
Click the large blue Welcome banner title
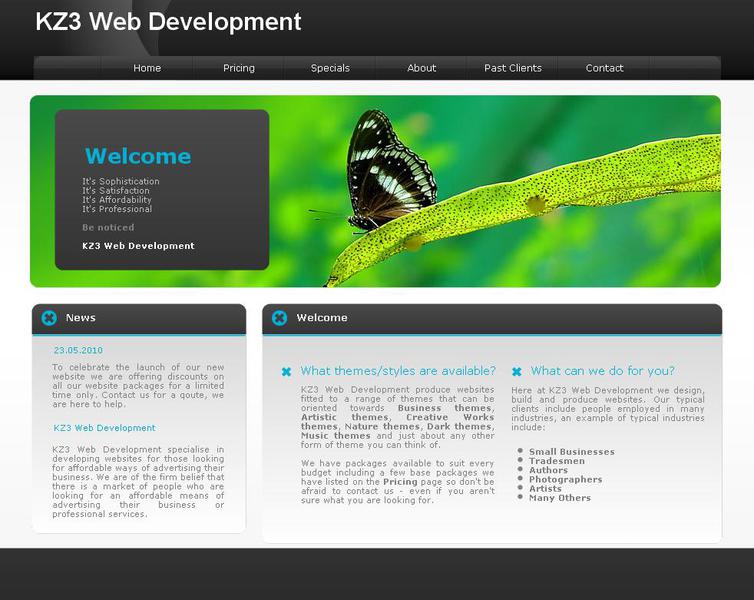pos(138,156)
